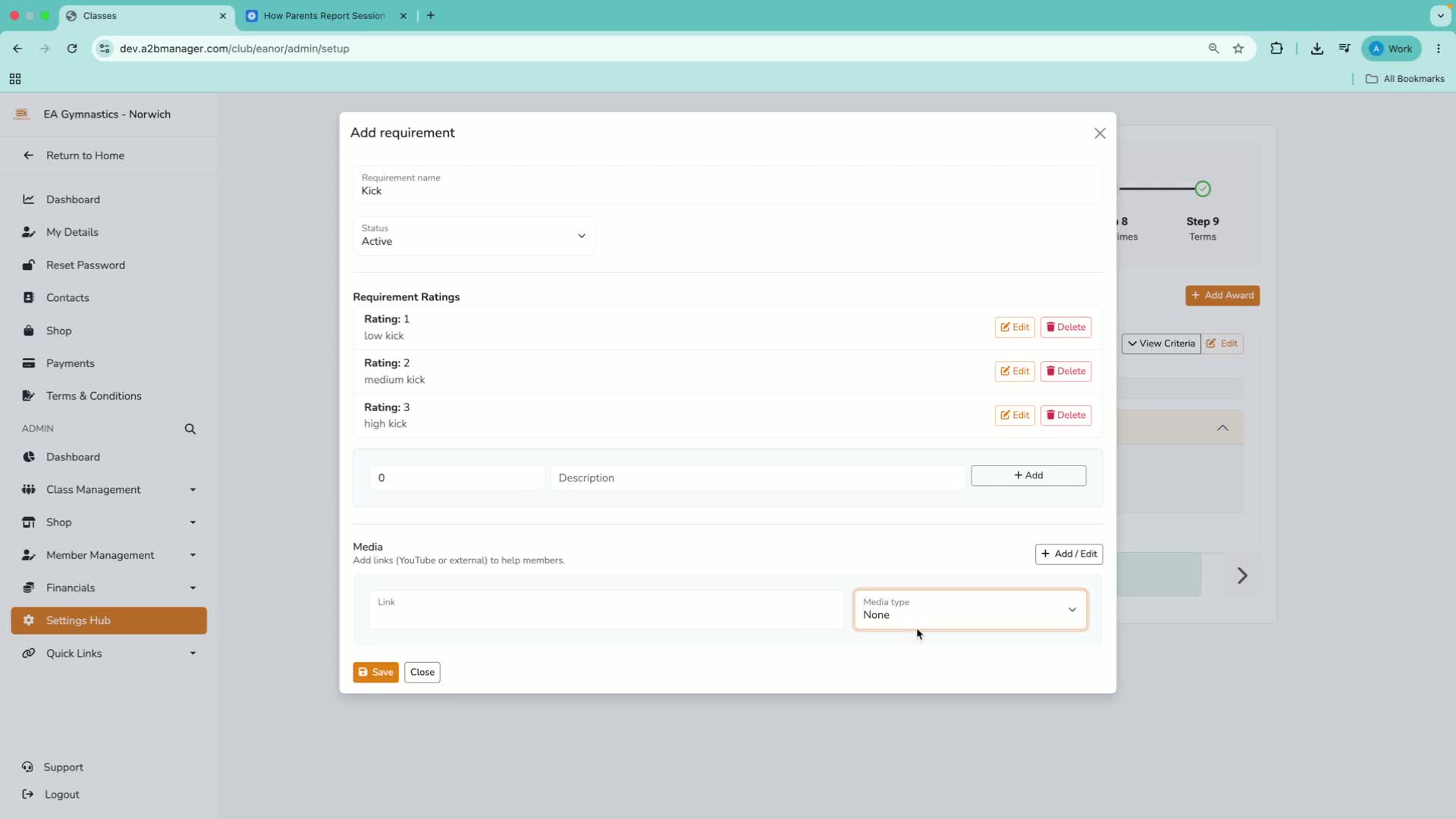Image resolution: width=1456 pixels, height=819 pixels.
Task: Reload the page
Action: tap(72, 49)
